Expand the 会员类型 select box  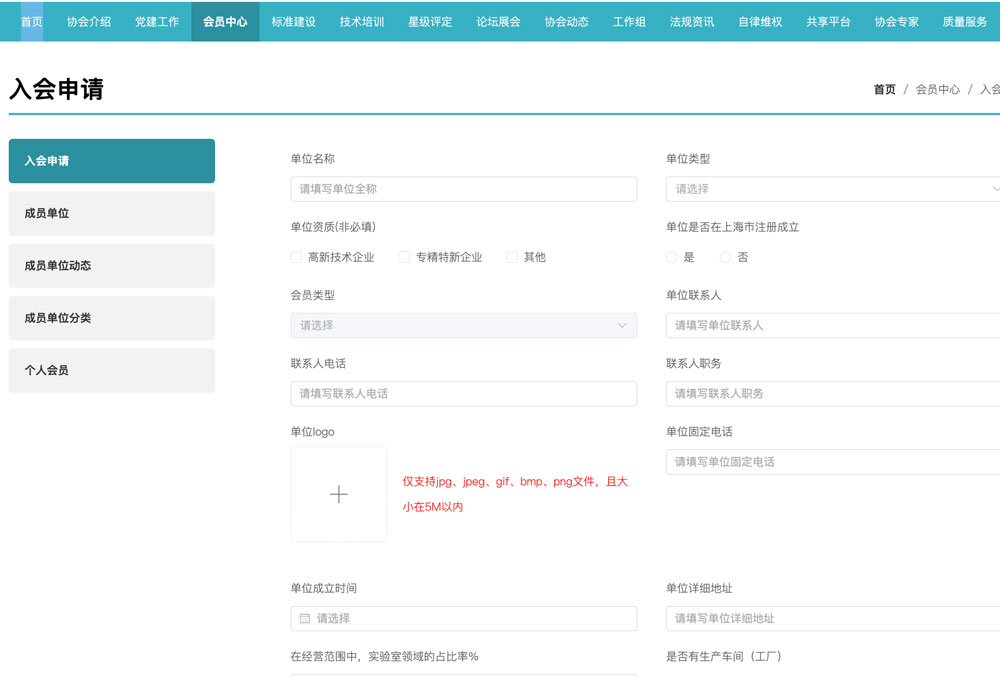tap(463, 325)
